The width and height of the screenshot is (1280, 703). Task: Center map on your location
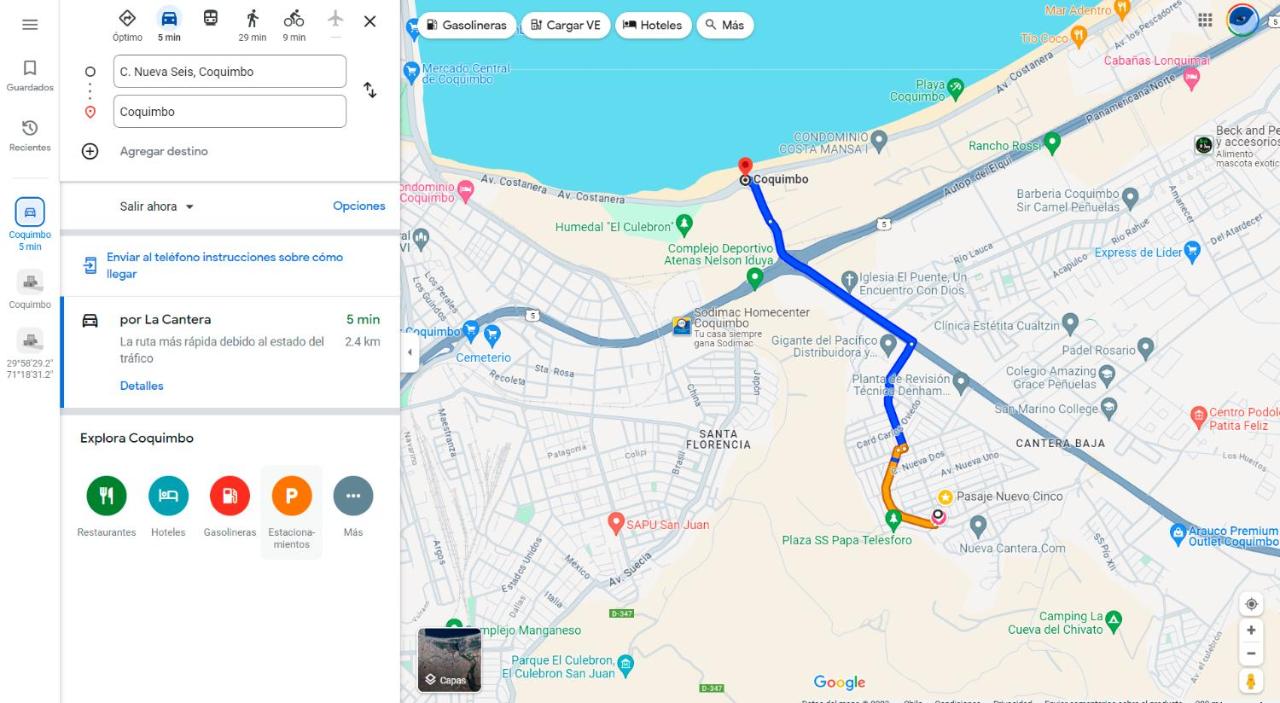coord(1251,604)
